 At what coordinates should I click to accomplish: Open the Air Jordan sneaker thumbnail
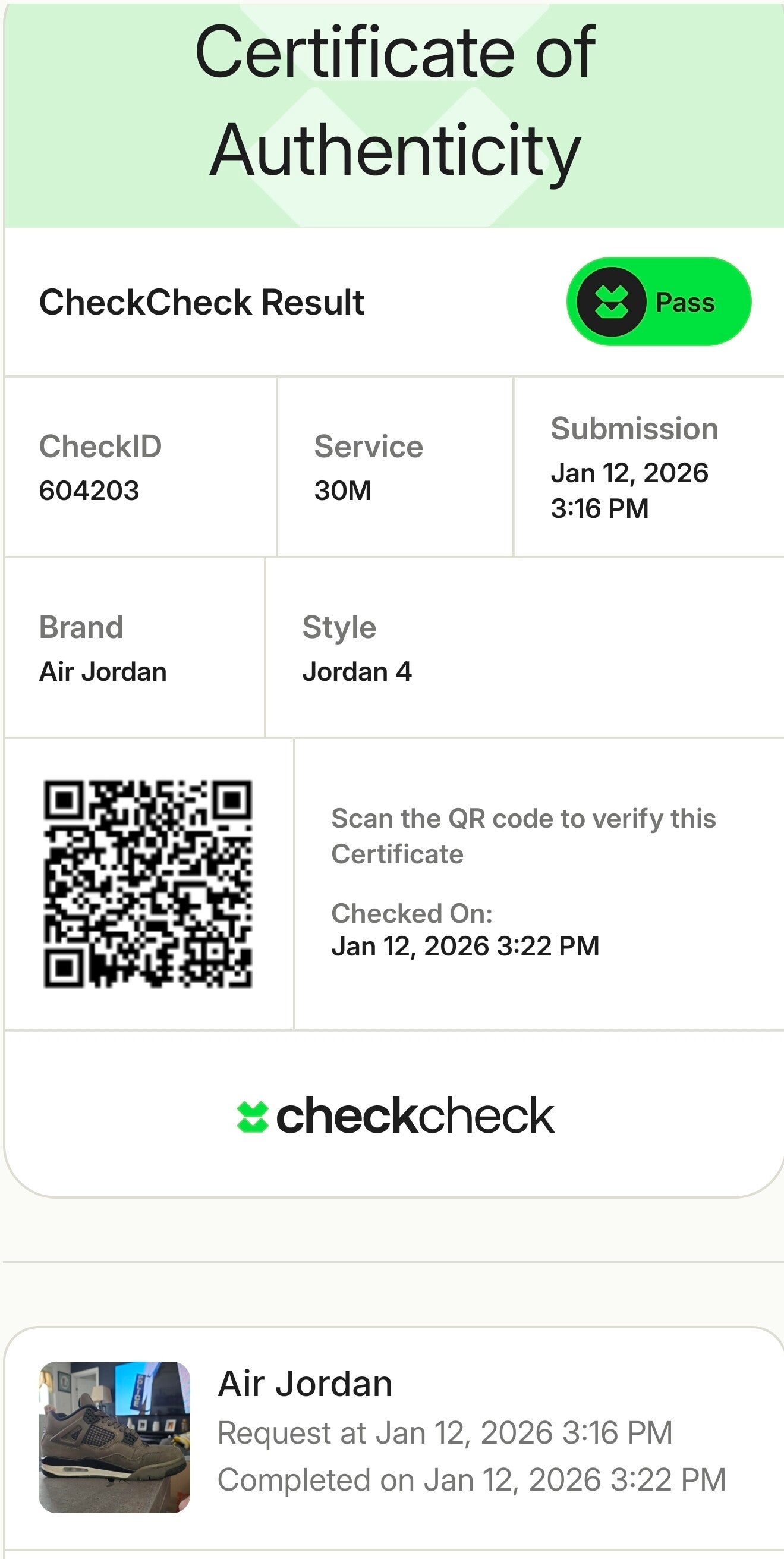click(114, 1437)
